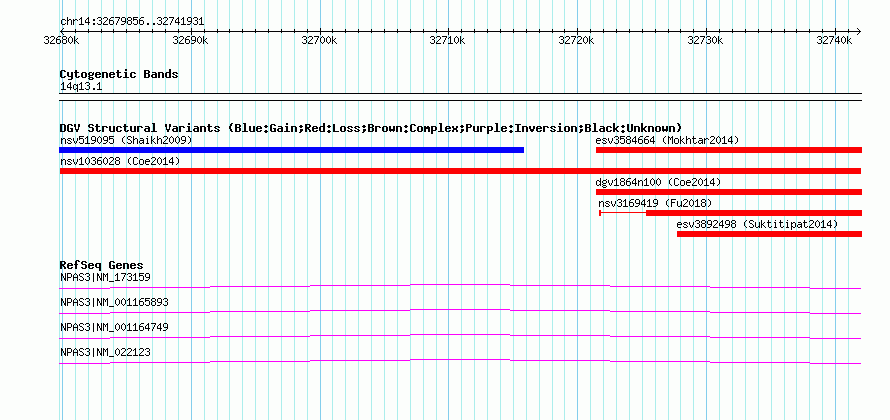The width and height of the screenshot is (890, 420).
Task: Select dgv1864n100 (Coe2014) label
Action: click(x=658, y=182)
